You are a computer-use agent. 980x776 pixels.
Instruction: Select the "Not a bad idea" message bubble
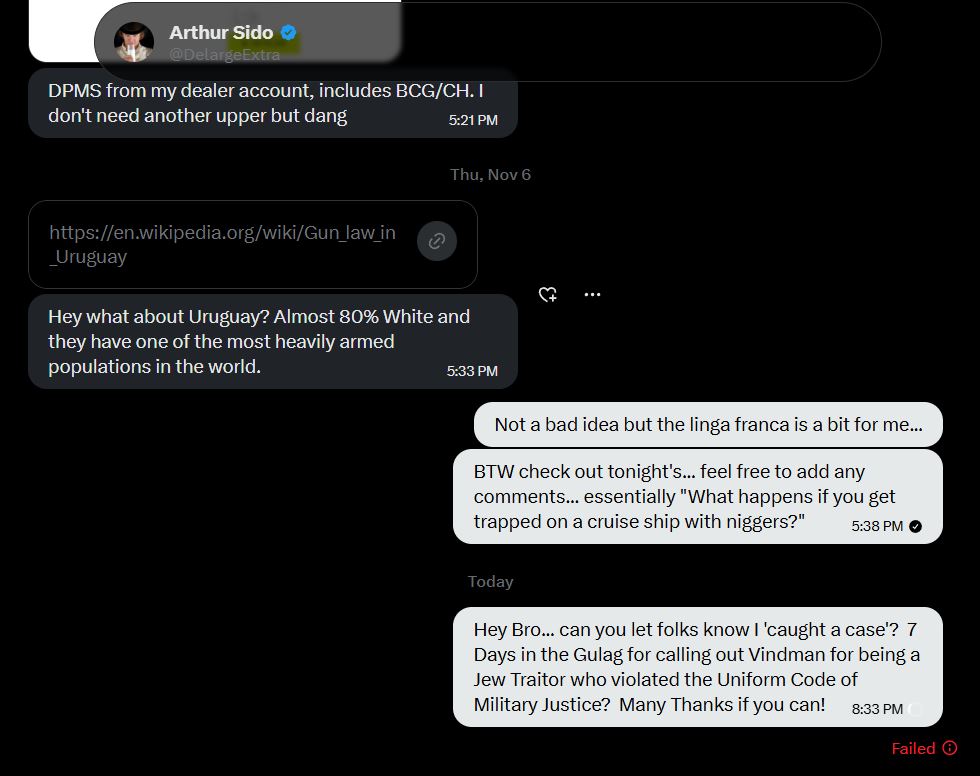[x=708, y=424]
